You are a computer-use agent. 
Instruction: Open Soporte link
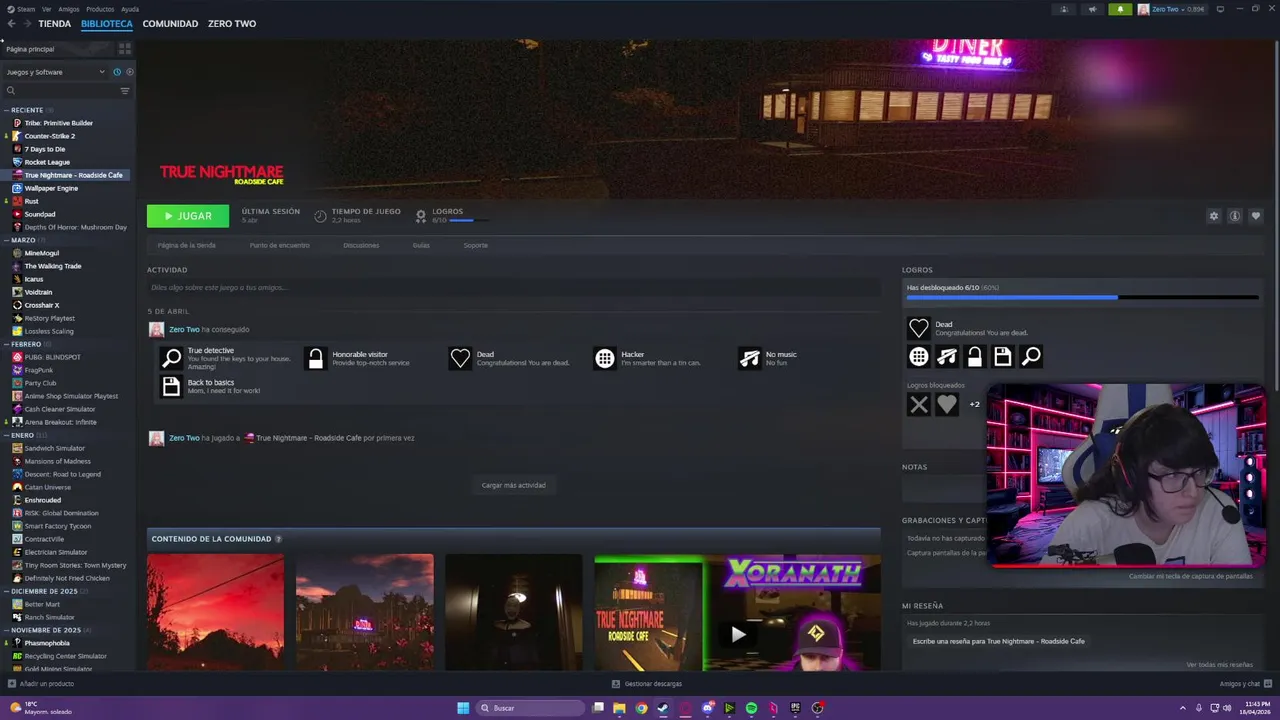(476, 245)
